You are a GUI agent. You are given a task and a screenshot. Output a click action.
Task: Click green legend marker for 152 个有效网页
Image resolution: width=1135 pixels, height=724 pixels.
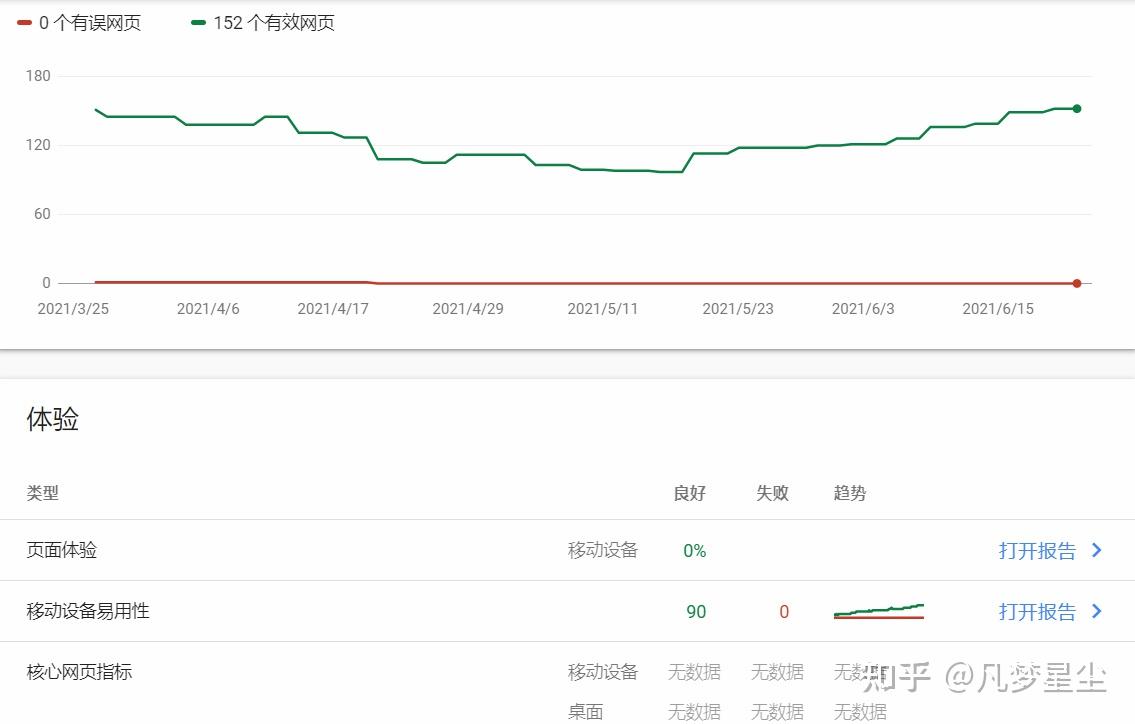[x=198, y=23]
